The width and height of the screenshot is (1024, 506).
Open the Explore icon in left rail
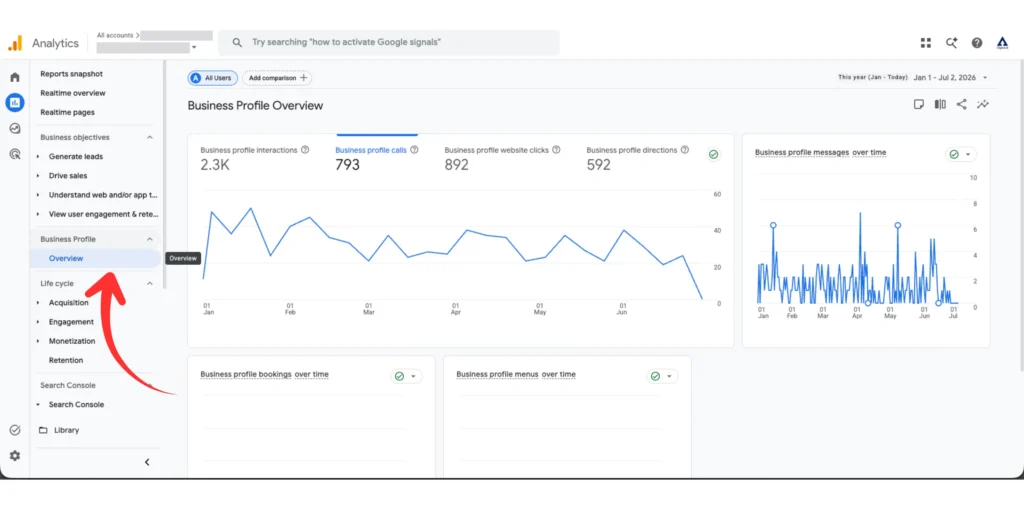(15, 129)
